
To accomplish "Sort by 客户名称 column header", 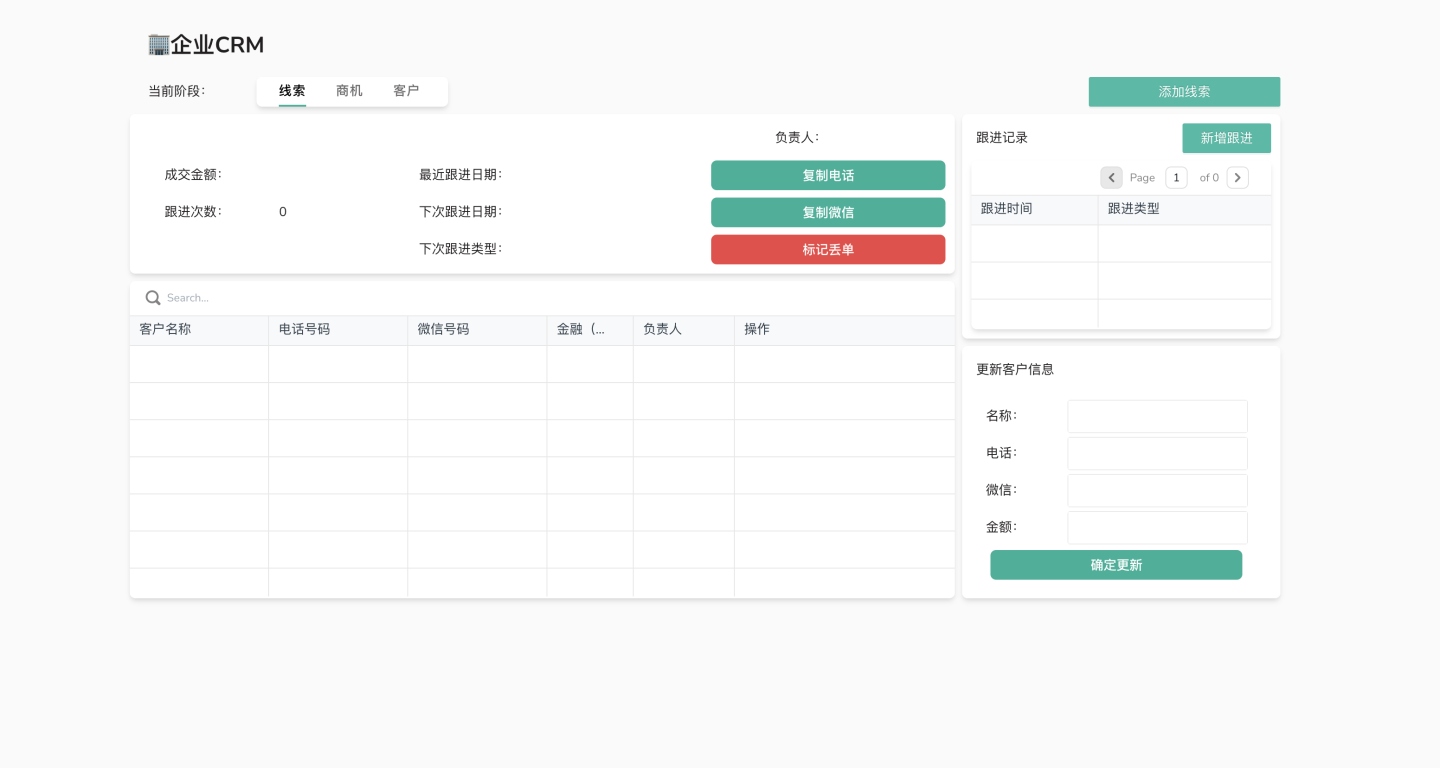I will [x=199, y=330].
